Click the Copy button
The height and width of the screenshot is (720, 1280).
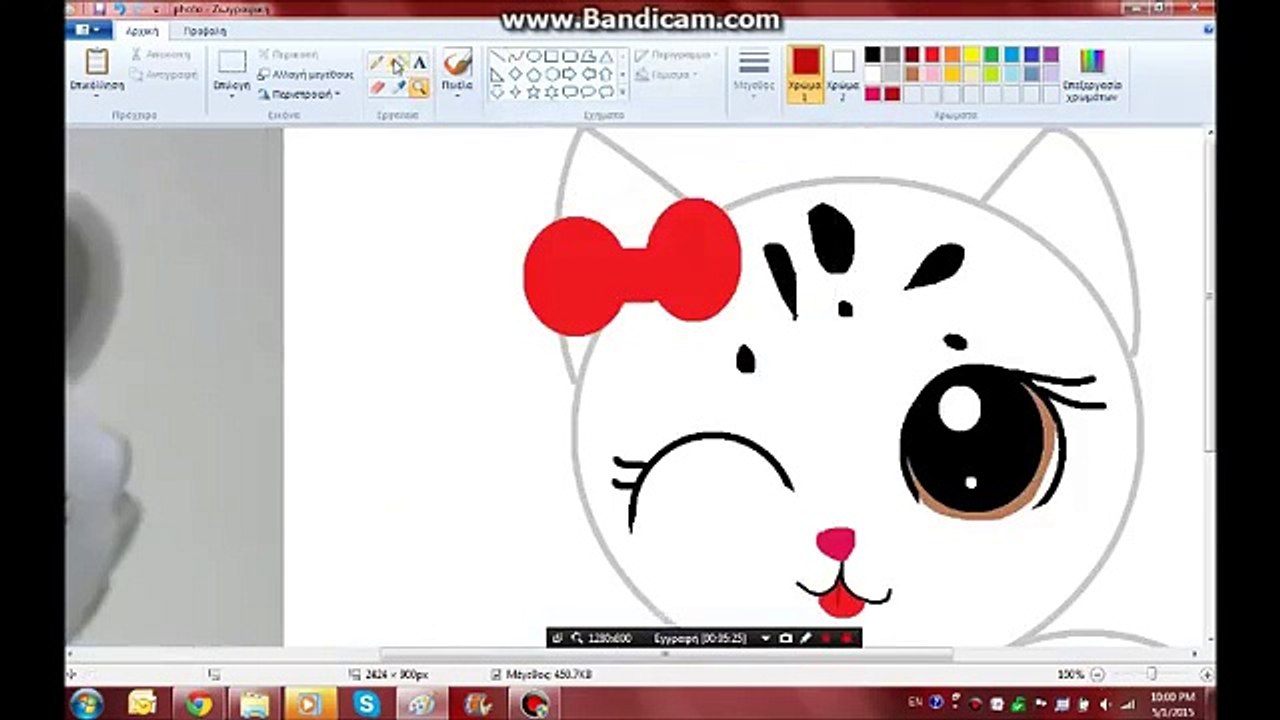(163, 75)
